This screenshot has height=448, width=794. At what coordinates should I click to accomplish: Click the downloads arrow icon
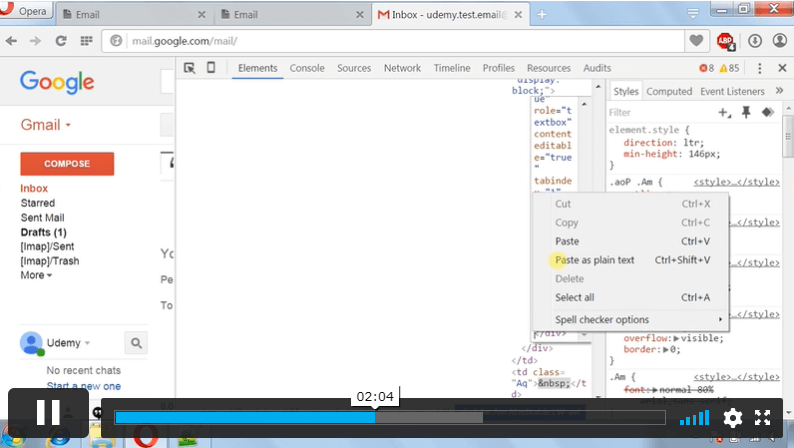click(755, 40)
